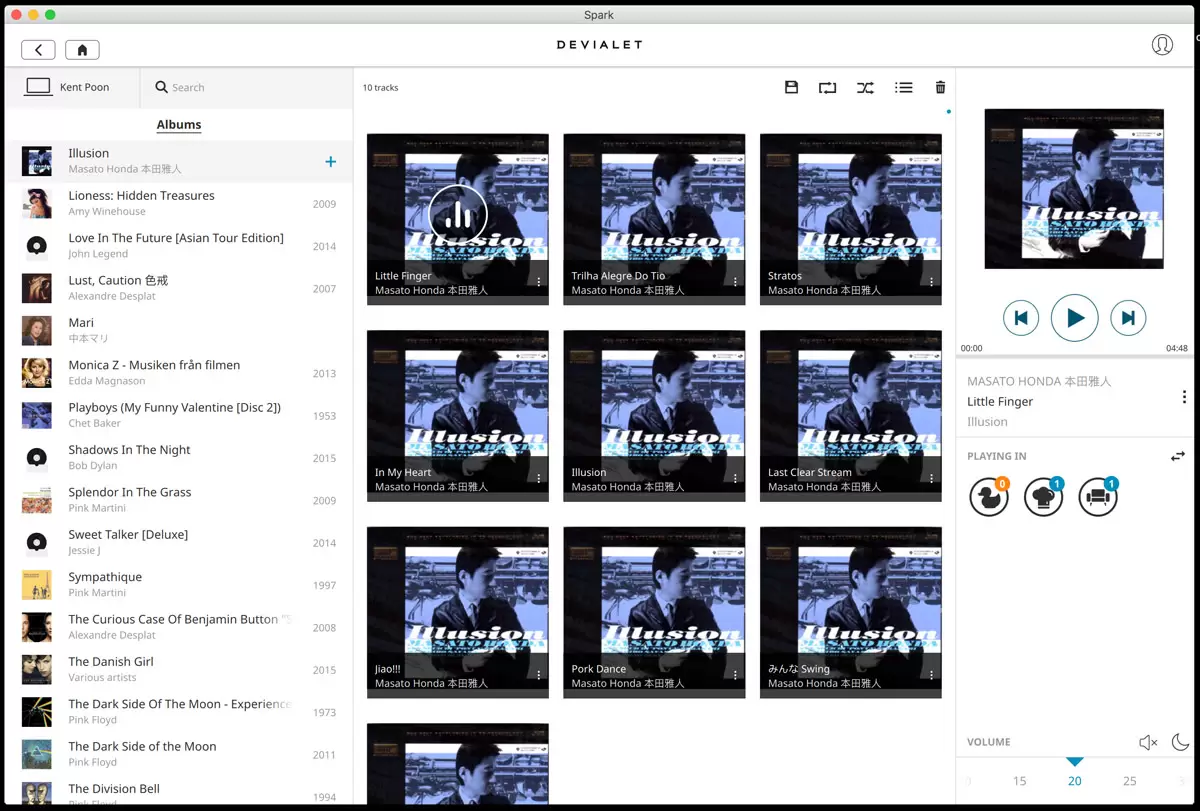Set the volume to 25 on the dial
The image size is (1200, 811).
coord(1129,781)
